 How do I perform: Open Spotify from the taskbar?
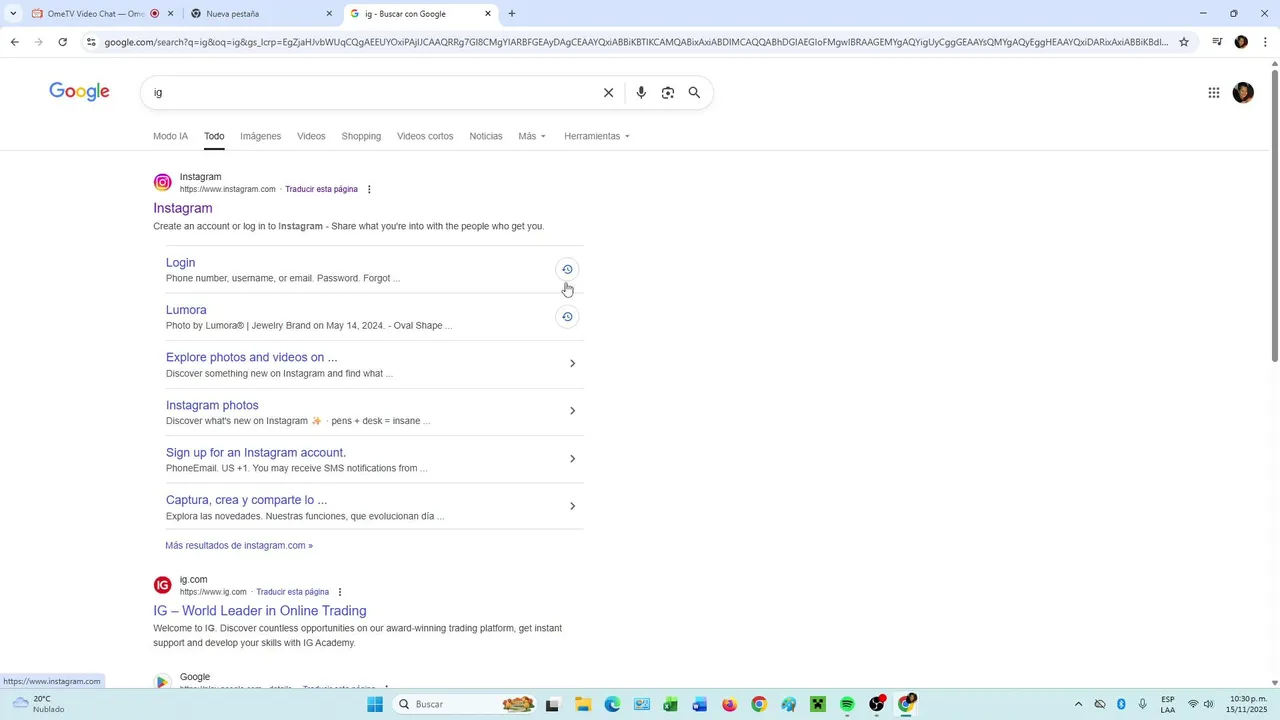(847, 704)
